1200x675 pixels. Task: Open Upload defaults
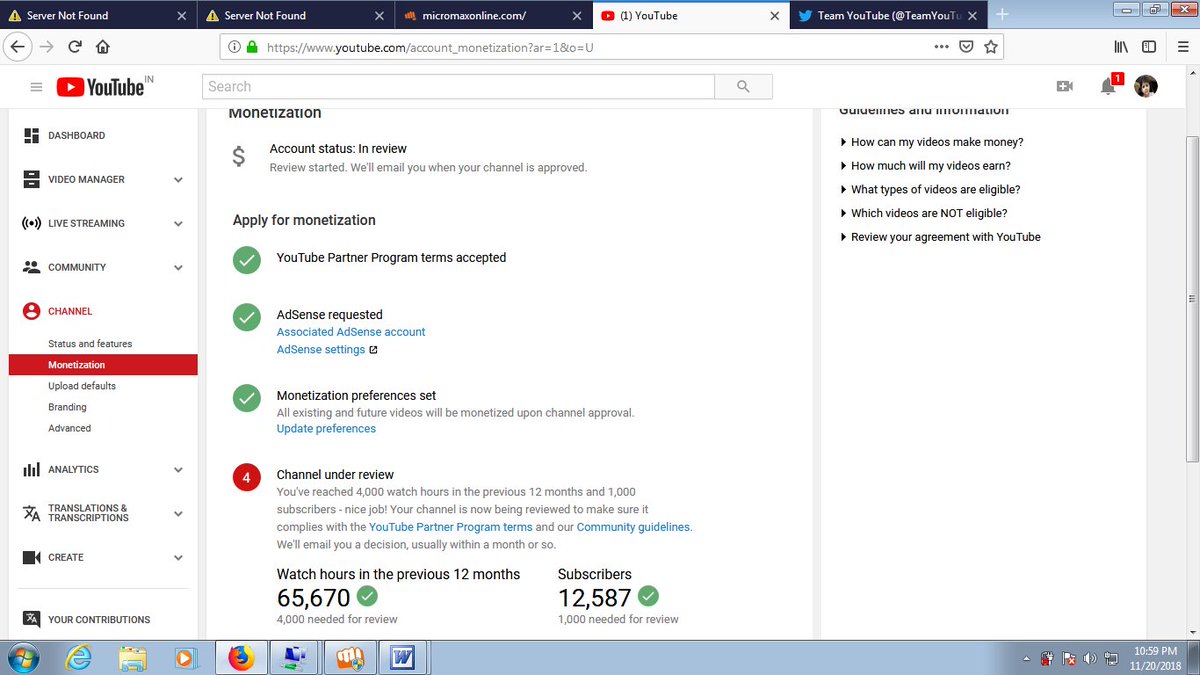point(82,386)
